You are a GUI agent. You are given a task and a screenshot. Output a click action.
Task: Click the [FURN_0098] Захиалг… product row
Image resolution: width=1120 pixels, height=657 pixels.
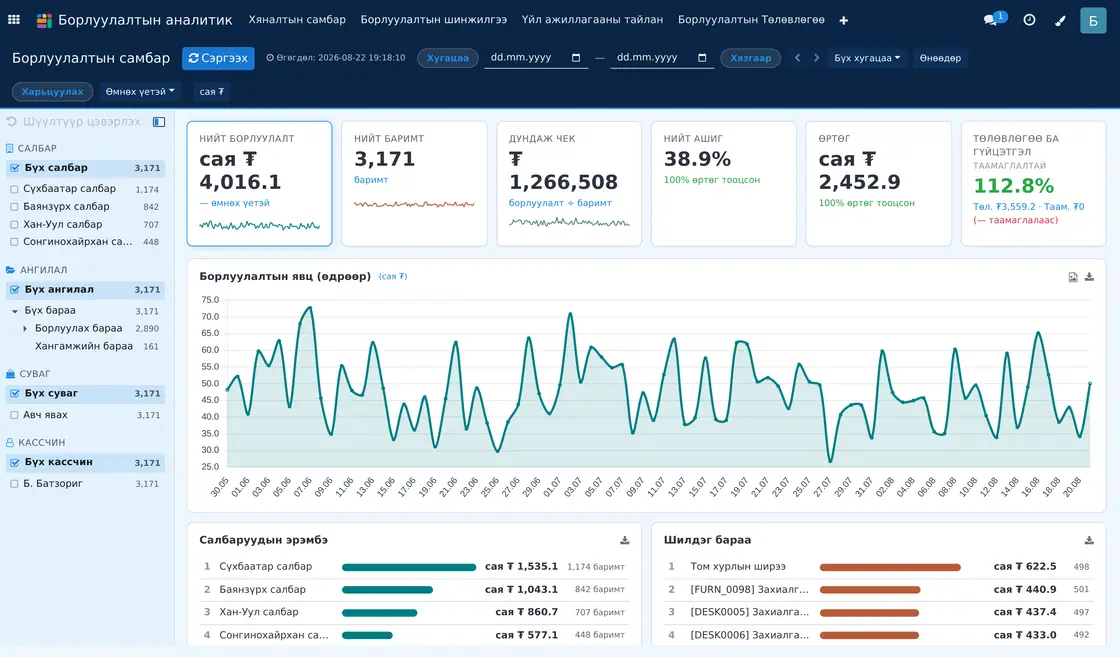pos(879,590)
